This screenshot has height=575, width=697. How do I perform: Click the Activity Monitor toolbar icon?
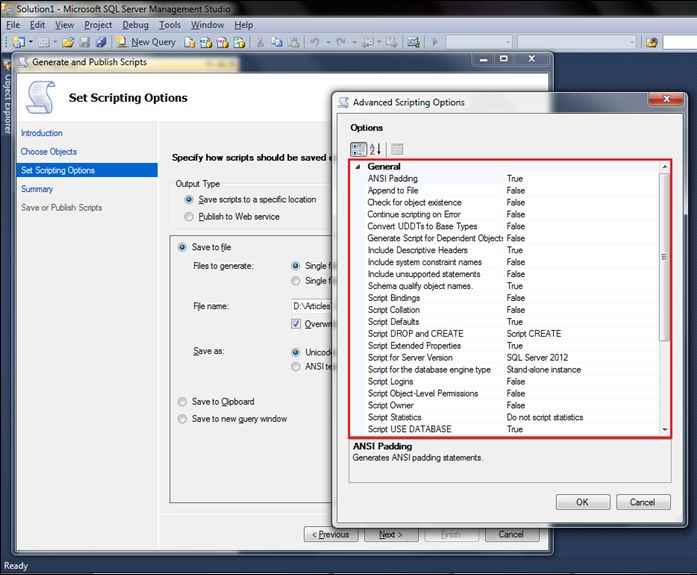coord(414,43)
